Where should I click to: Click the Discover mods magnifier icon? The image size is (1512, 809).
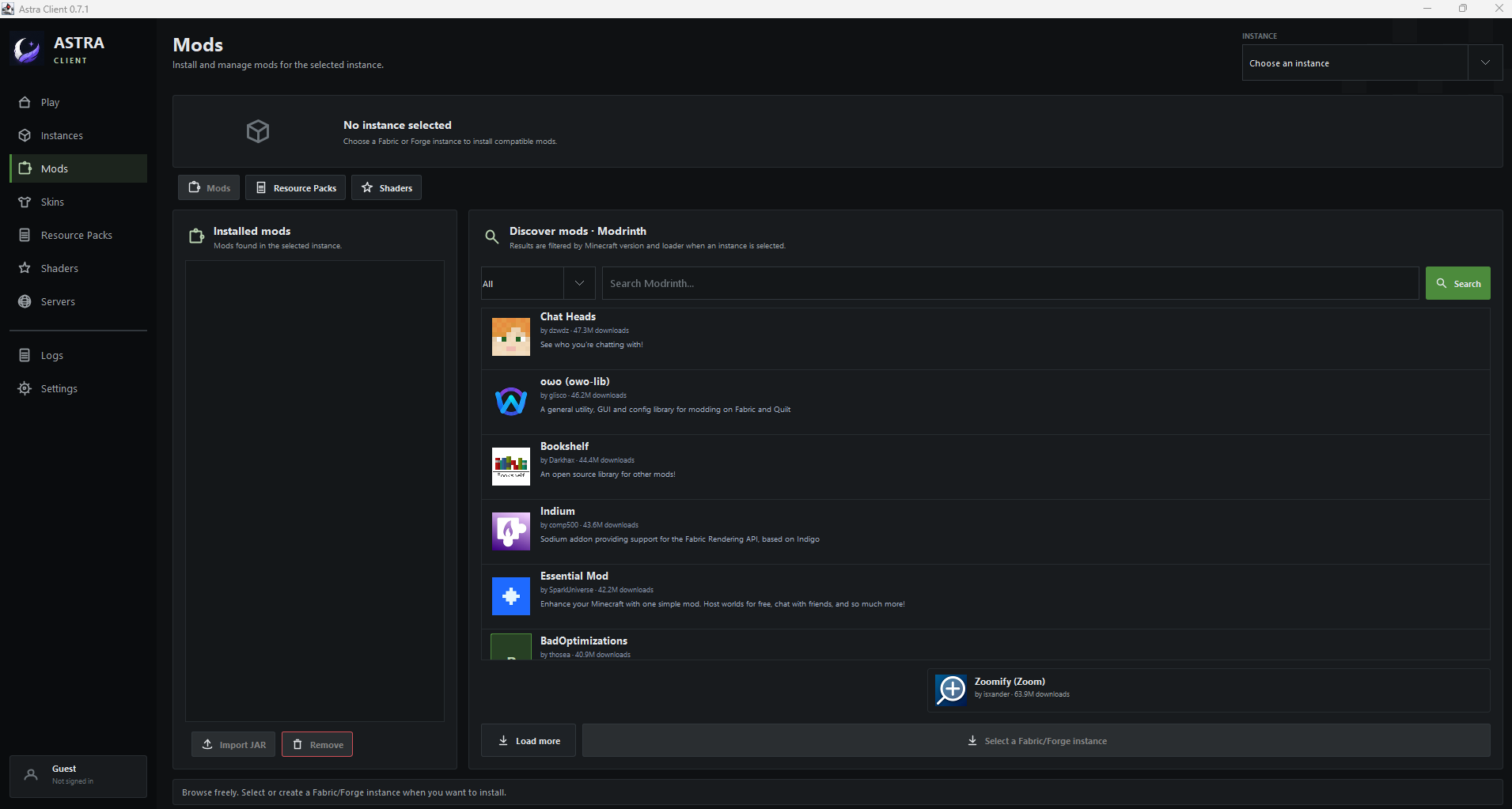point(491,236)
